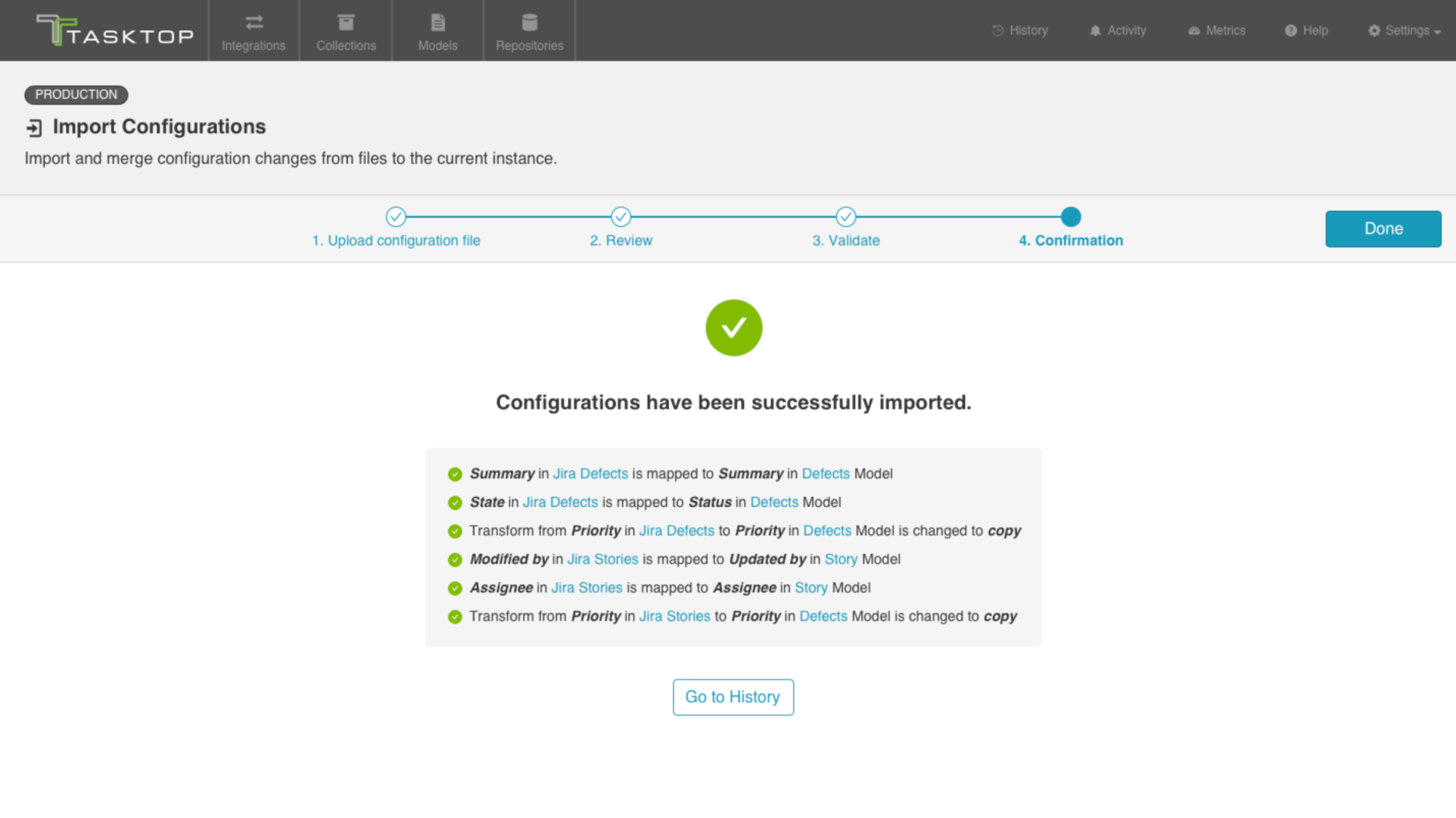Viewport: 1456px width, 818px height.
Task: Open History from top bar
Action: point(1020,30)
